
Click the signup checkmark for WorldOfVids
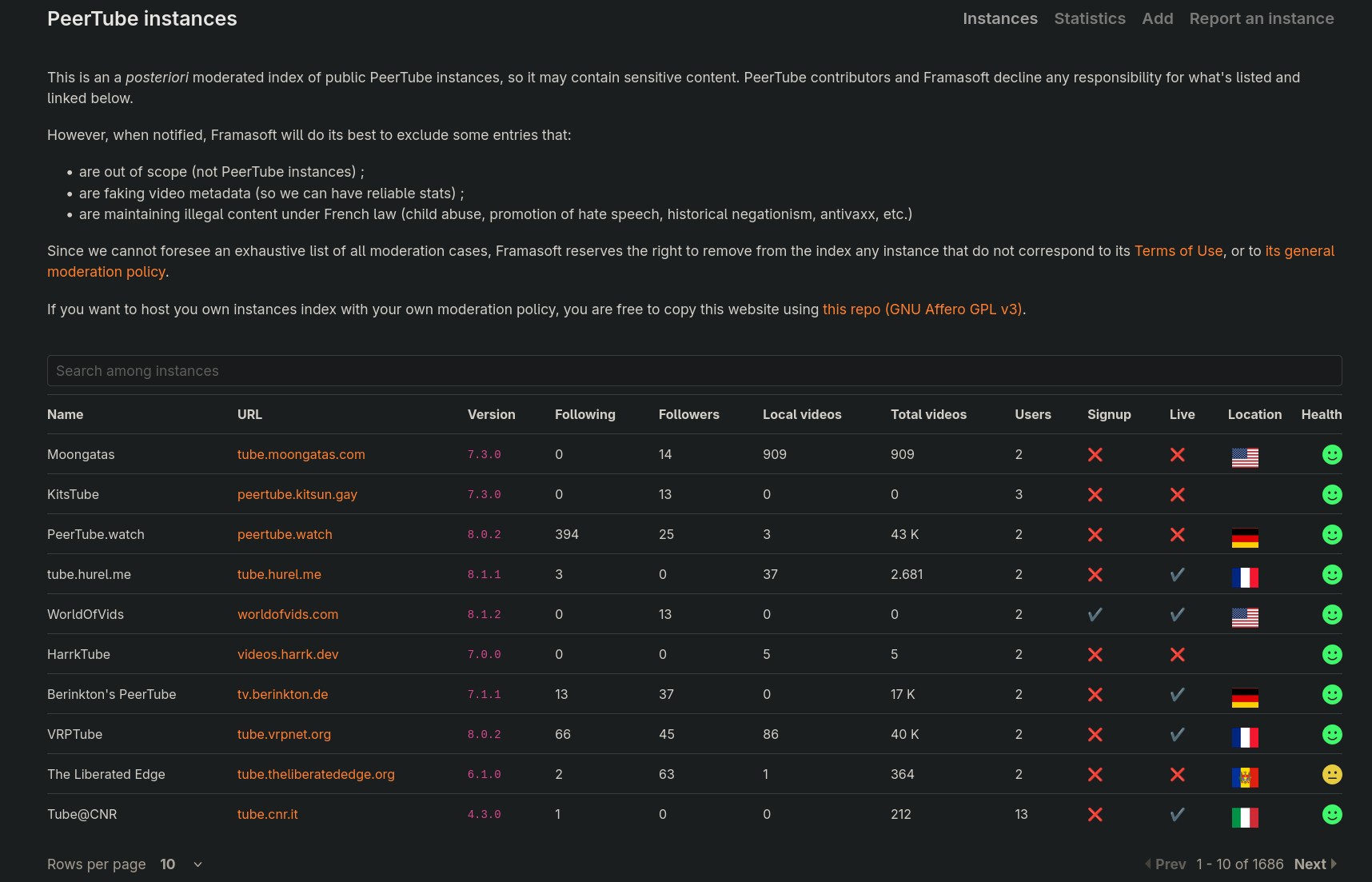click(x=1095, y=614)
